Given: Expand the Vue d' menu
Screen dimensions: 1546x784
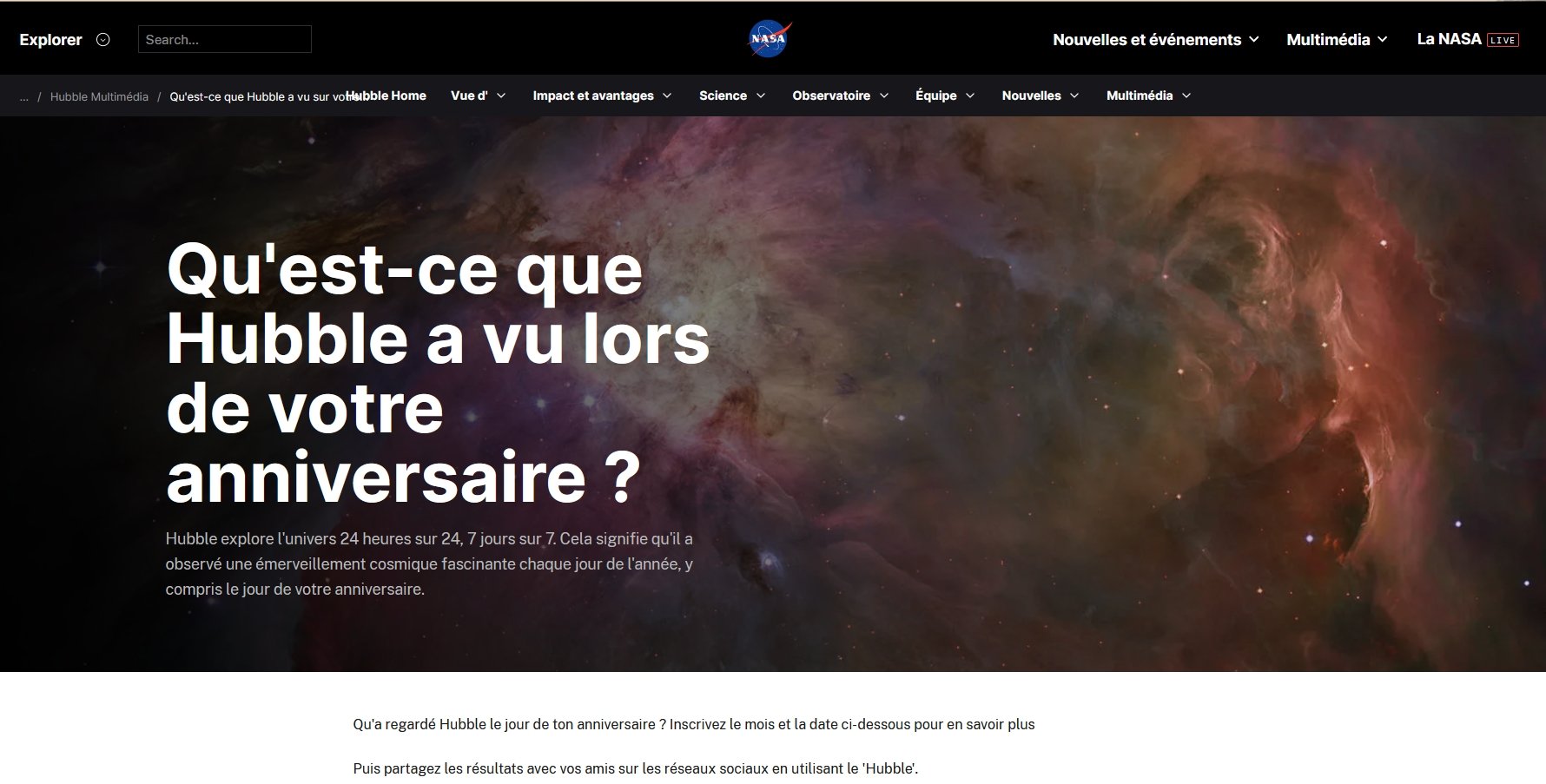Looking at the screenshot, I should [x=478, y=96].
